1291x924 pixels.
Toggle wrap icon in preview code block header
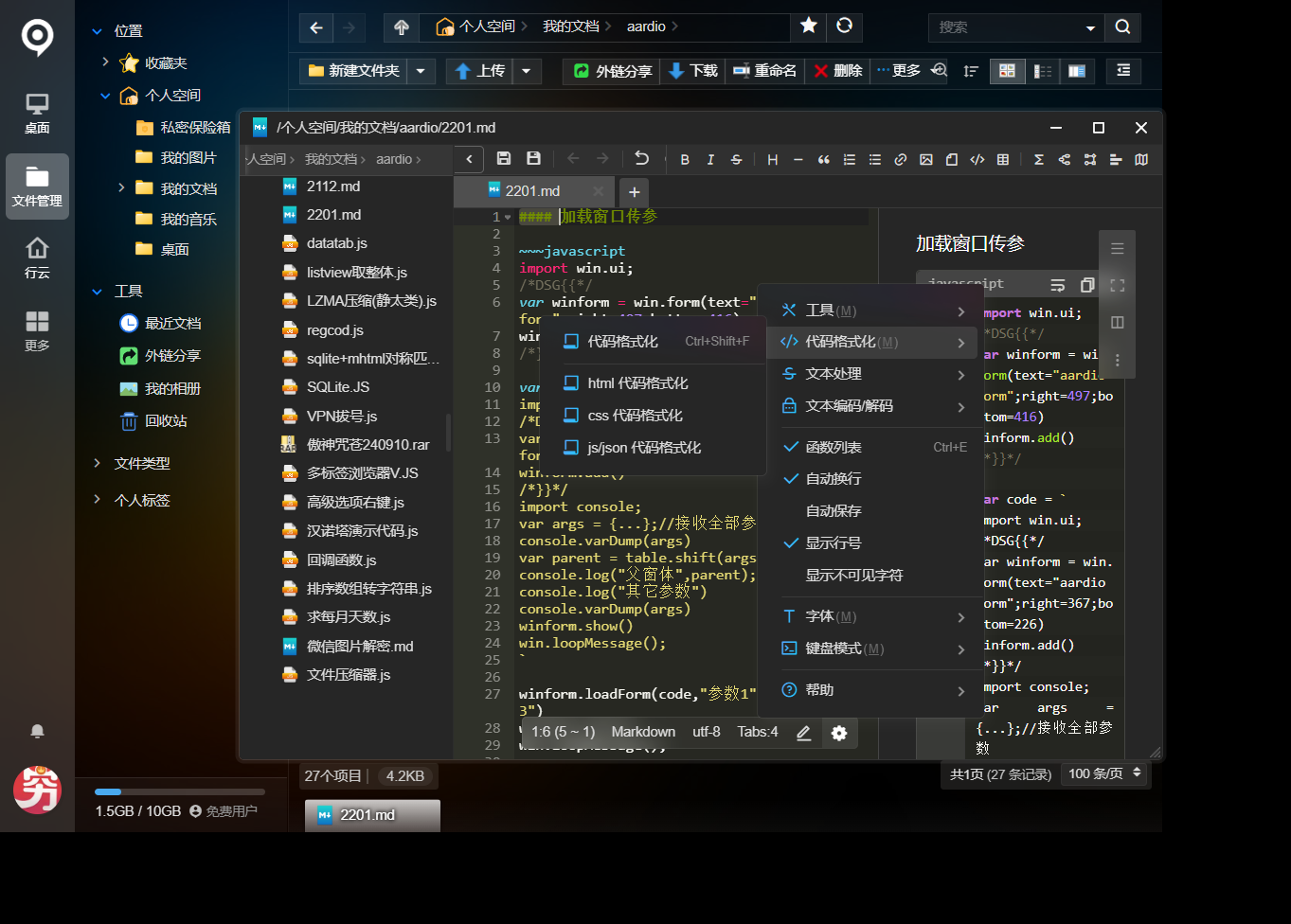click(1058, 285)
